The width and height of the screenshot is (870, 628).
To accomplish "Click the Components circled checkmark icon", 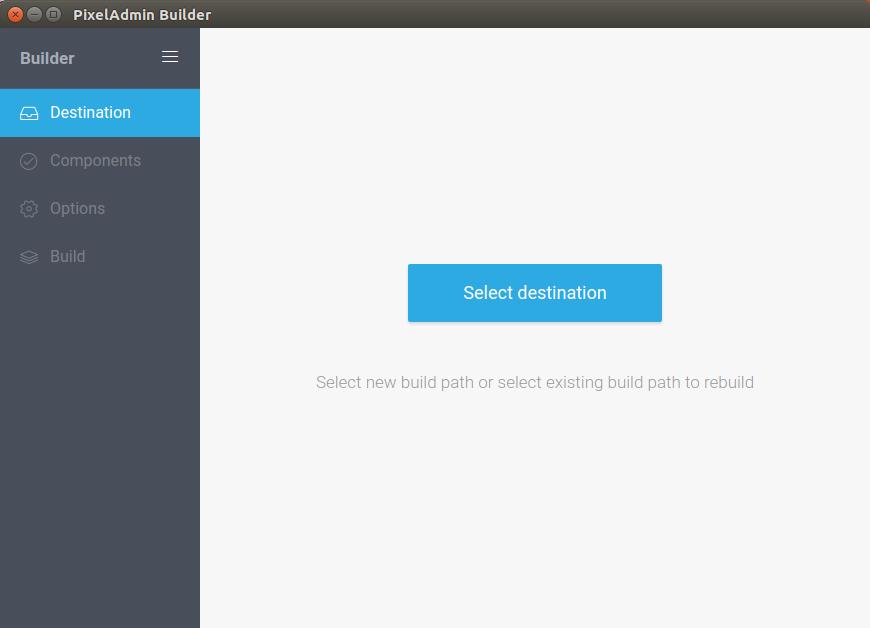I will coord(29,161).
